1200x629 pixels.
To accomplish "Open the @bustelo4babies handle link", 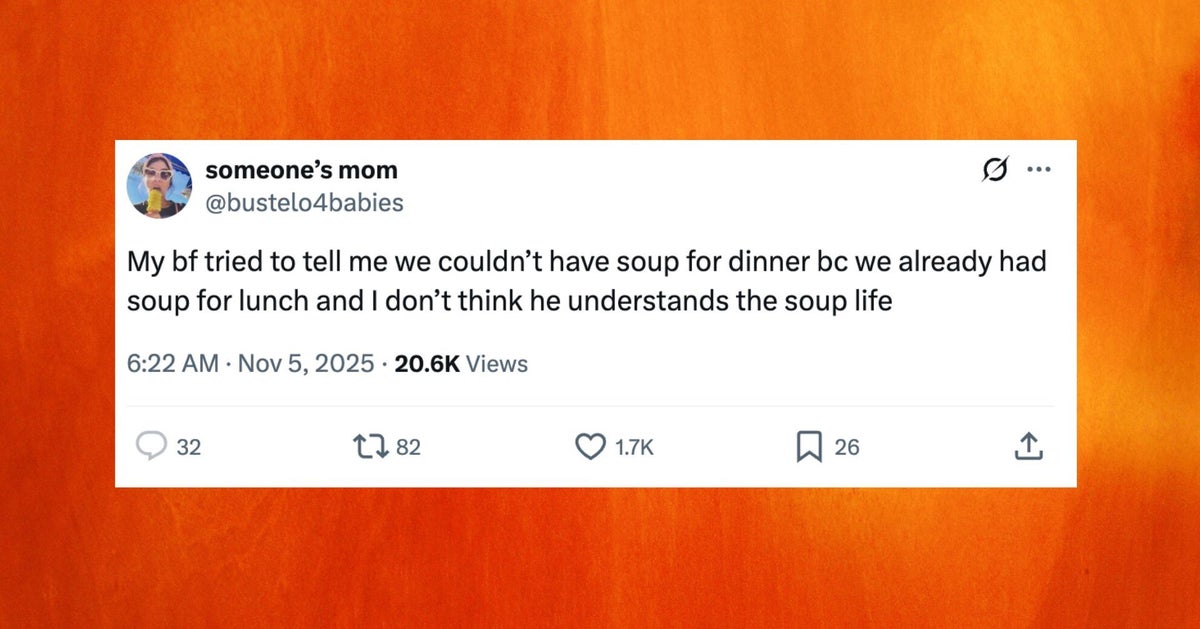I will pos(304,203).
